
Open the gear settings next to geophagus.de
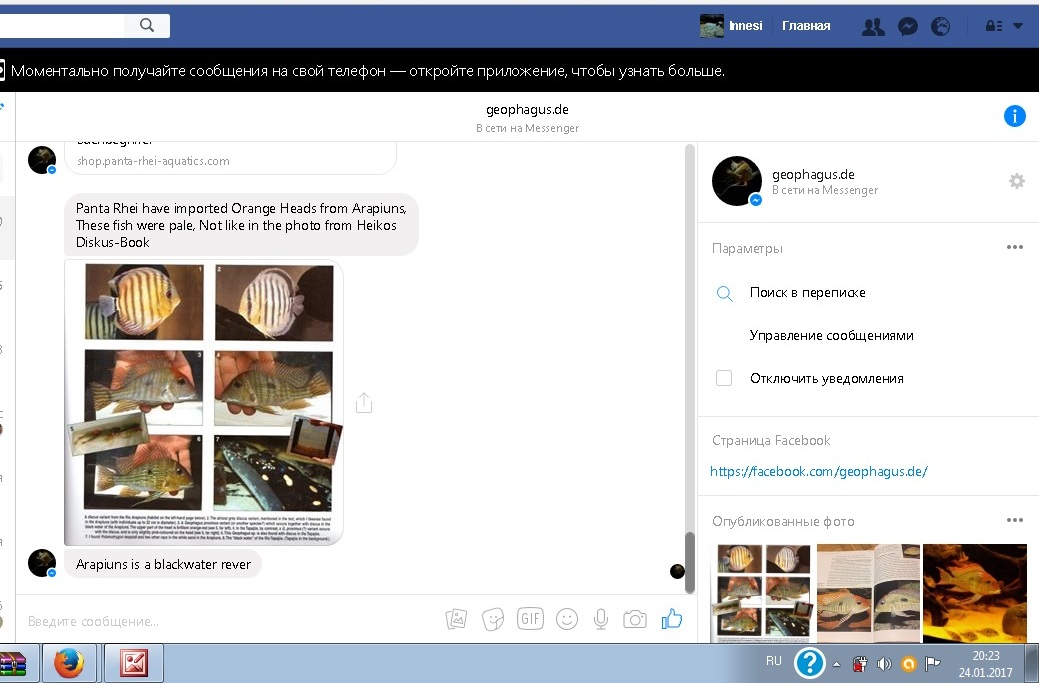[1016, 181]
